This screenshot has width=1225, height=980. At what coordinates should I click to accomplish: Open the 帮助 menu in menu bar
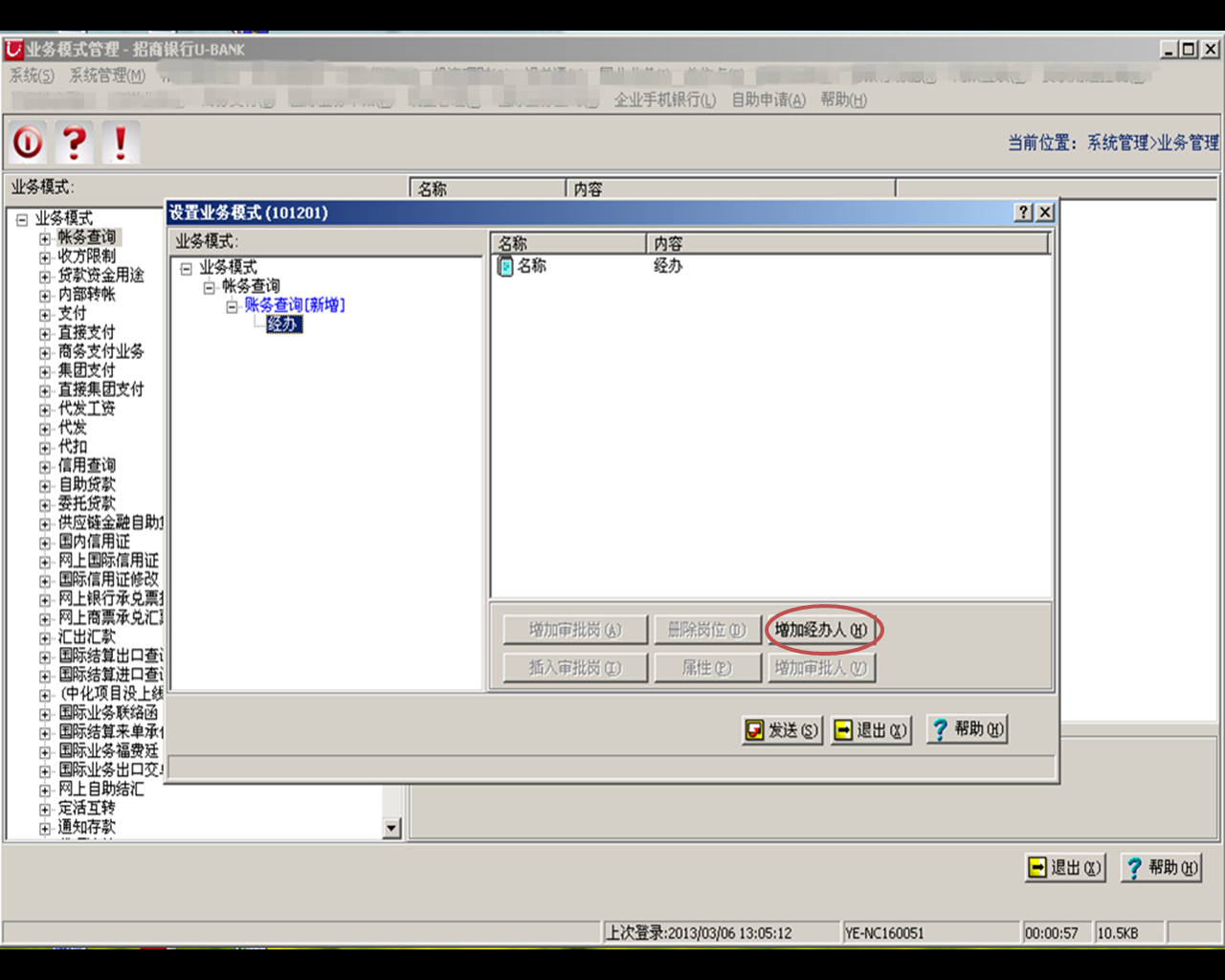coord(843,100)
